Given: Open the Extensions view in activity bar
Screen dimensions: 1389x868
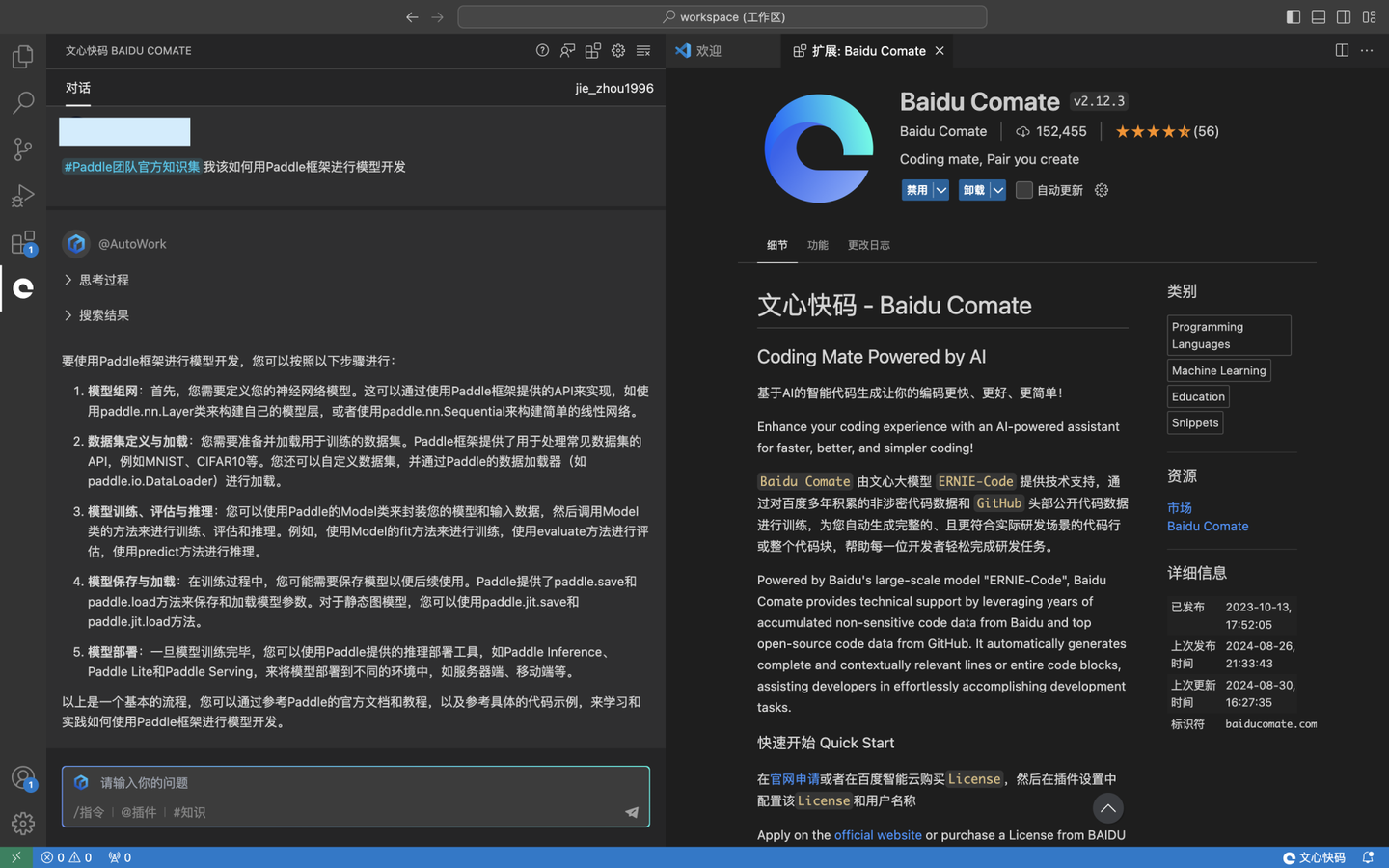Looking at the screenshot, I should click(23, 241).
